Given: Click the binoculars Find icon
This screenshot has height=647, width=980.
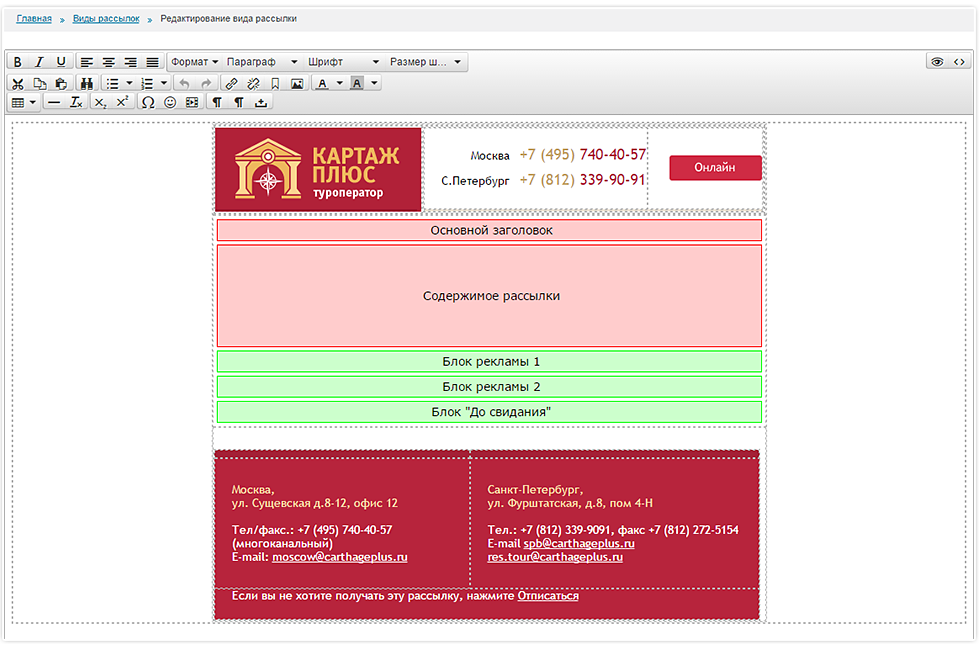Looking at the screenshot, I should point(86,84).
